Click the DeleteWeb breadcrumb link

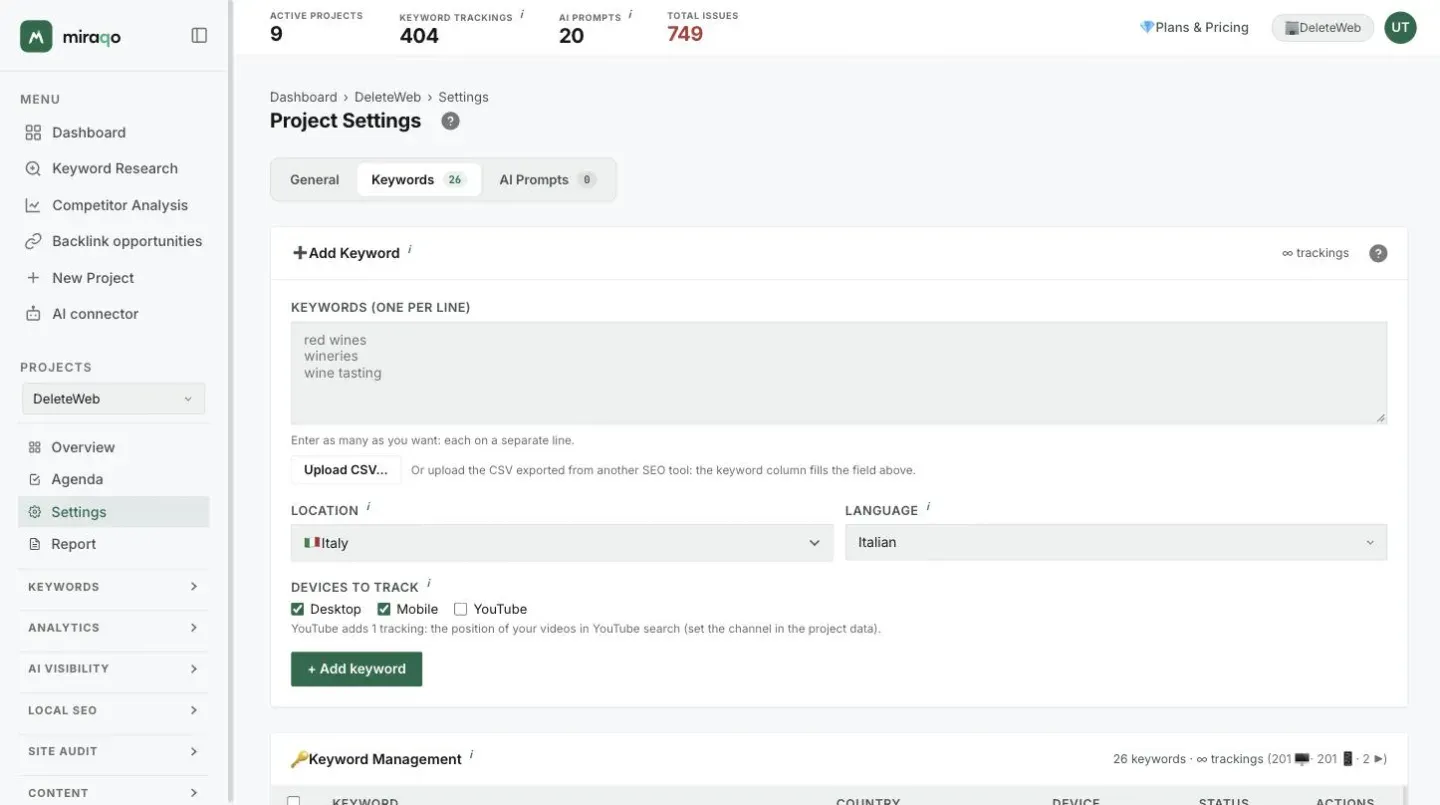(388, 97)
